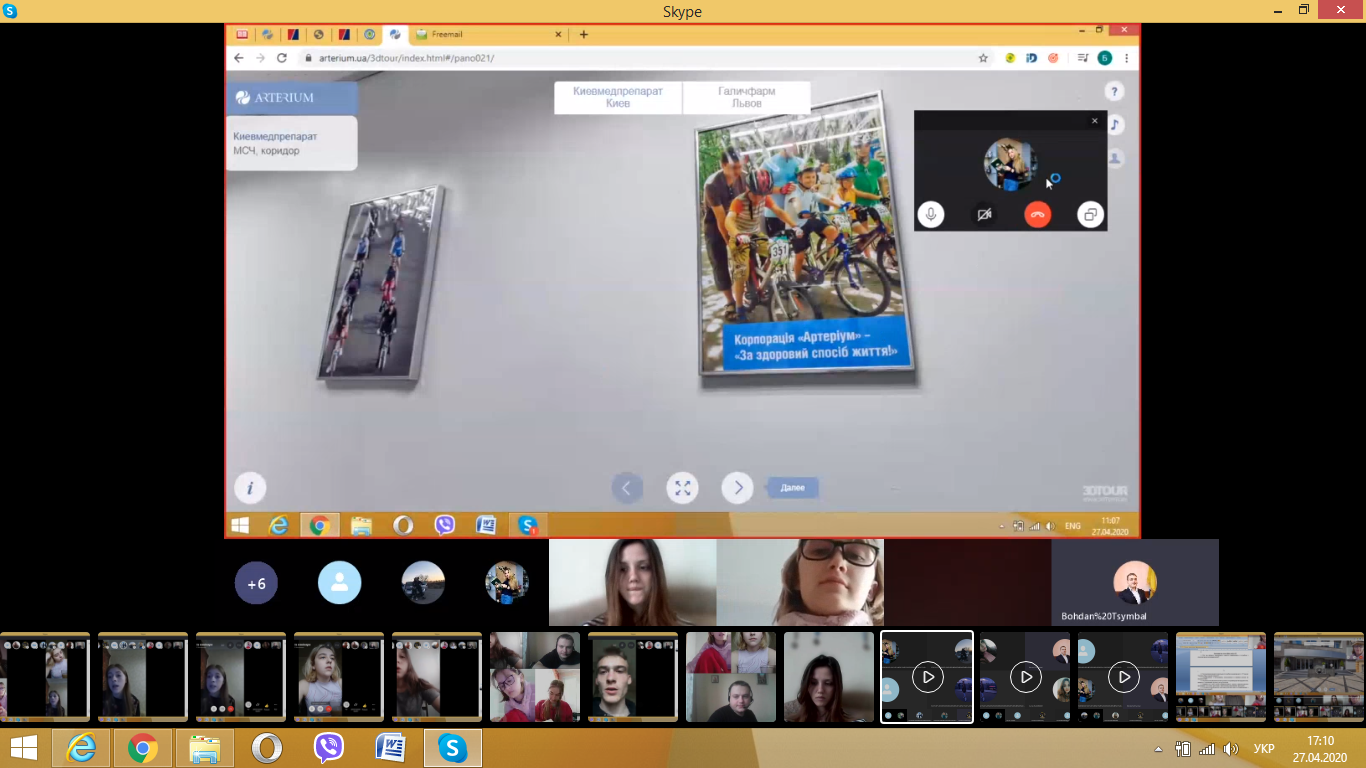Viewport: 1366px width, 768px height.
Task: Click the video tile of the girl with glasses
Action: click(x=800, y=583)
